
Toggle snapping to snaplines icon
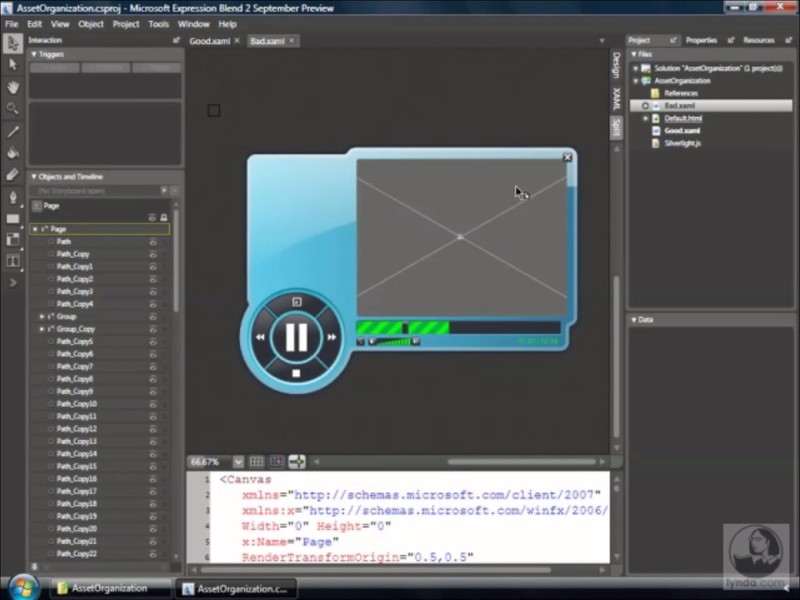[x=297, y=462]
